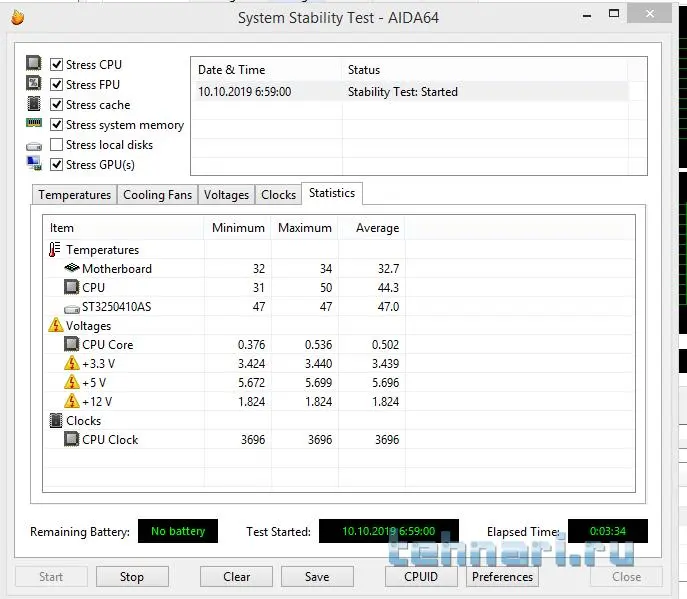Click the +12 V row label

point(97,402)
